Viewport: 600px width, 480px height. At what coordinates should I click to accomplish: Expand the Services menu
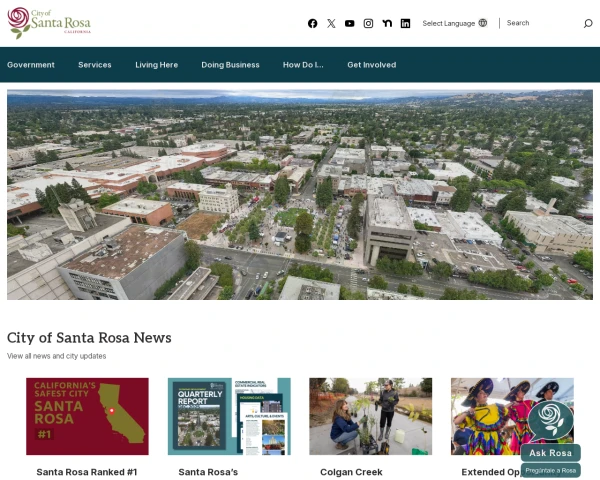pyautogui.click(x=95, y=65)
